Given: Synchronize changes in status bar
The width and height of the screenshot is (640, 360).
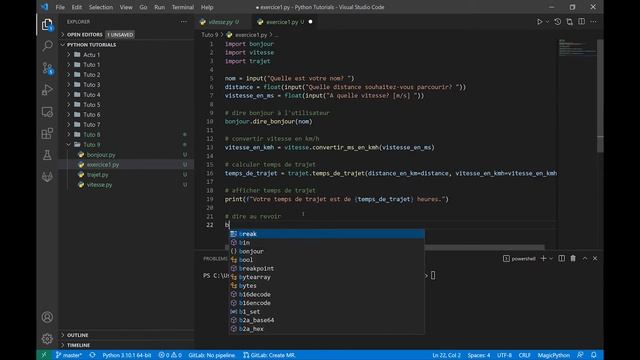Looking at the screenshot, I should click(x=93, y=355).
